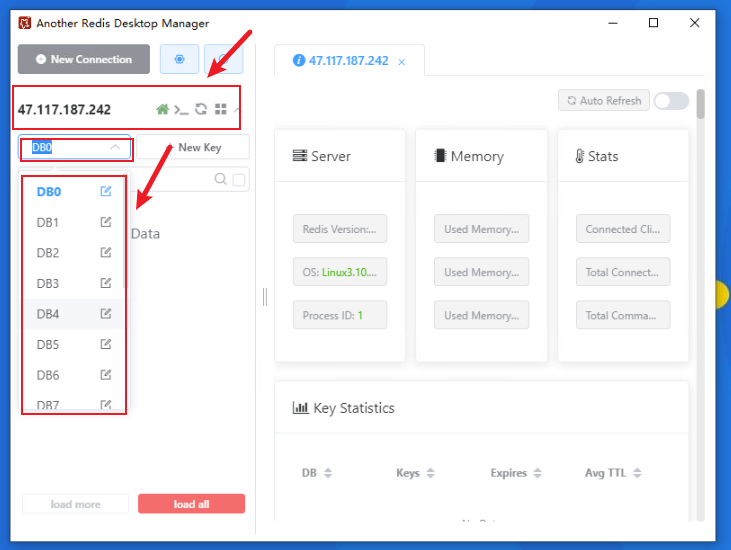Toggle the Auto Refresh switch
The width and height of the screenshot is (731, 550).
point(671,101)
